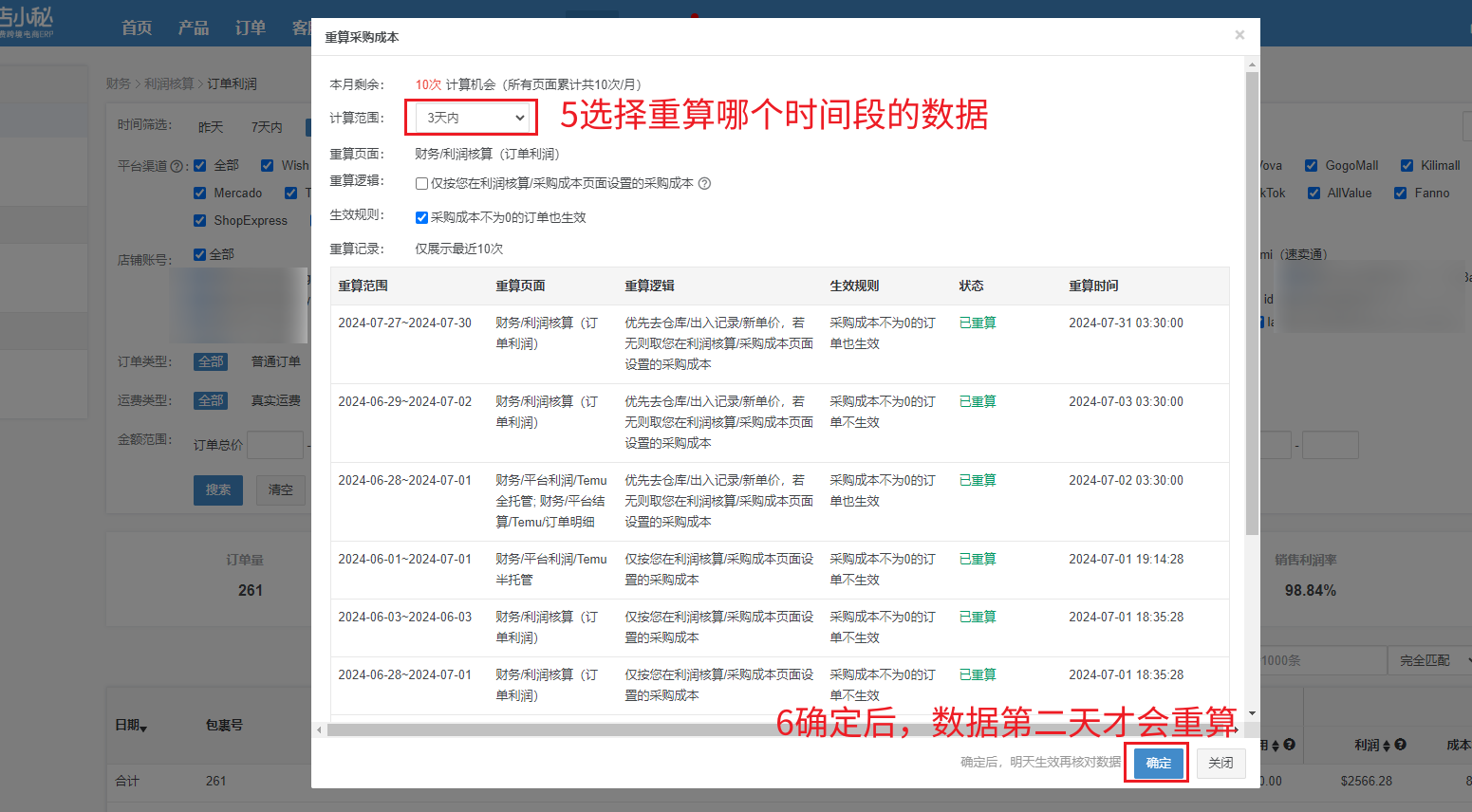Screen dimensions: 1472x812
Task: Click 已重算 status for 2024-07-31 record
Action: pyautogui.click(x=978, y=323)
